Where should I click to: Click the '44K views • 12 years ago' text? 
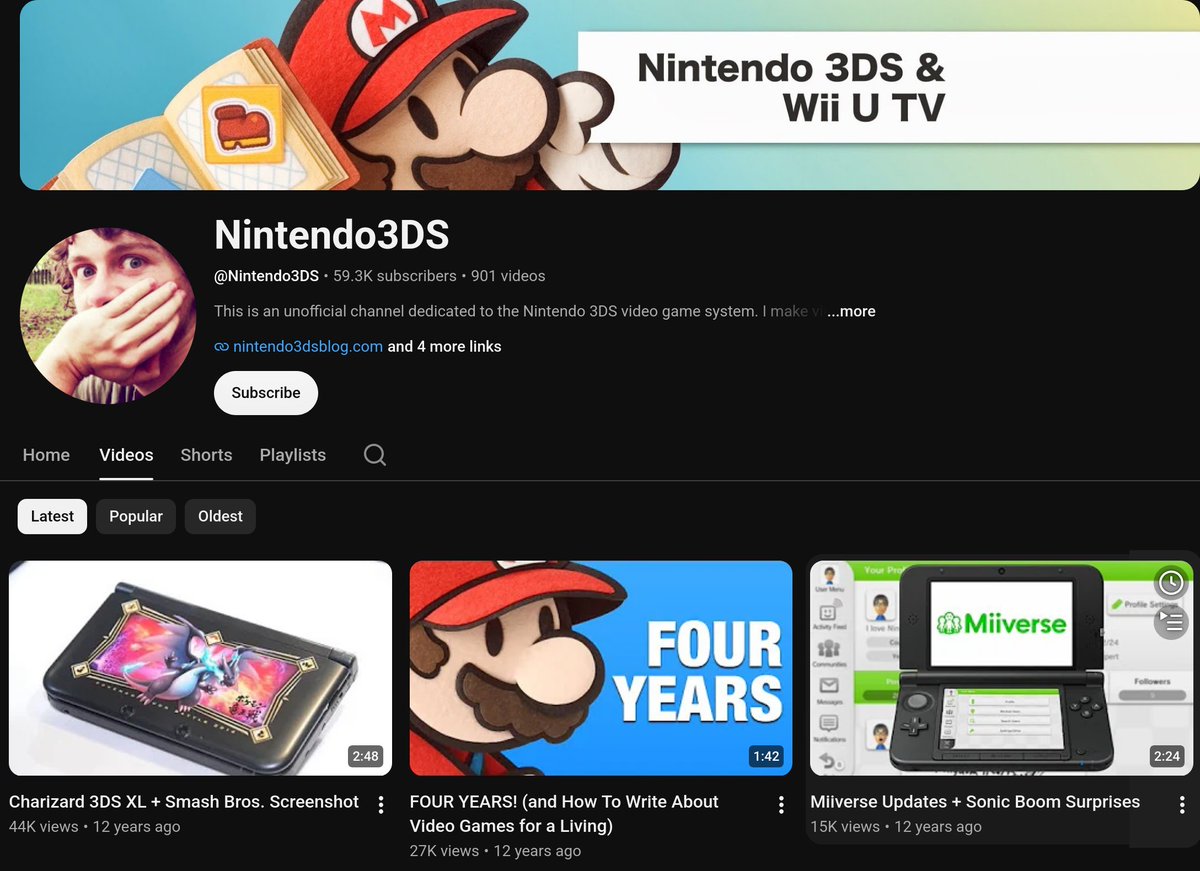(x=95, y=827)
